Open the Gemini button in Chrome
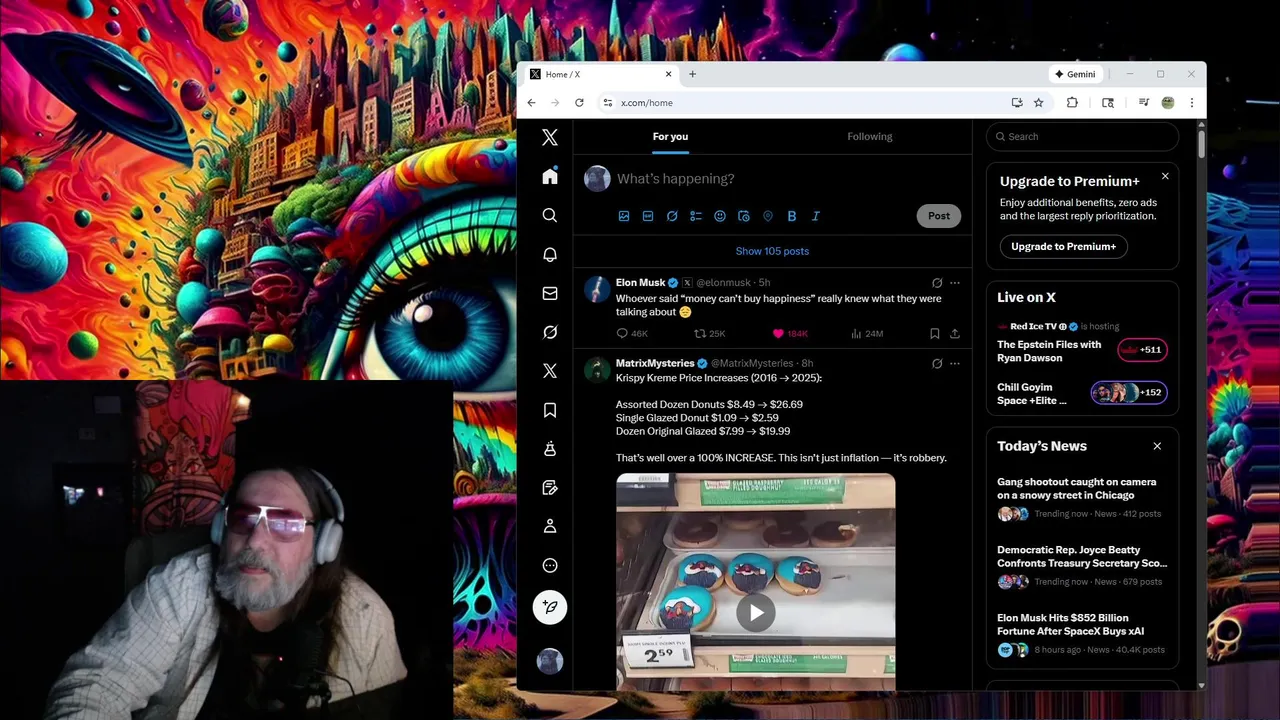Image resolution: width=1280 pixels, height=720 pixels. pyautogui.click(x=1076, y=74)
